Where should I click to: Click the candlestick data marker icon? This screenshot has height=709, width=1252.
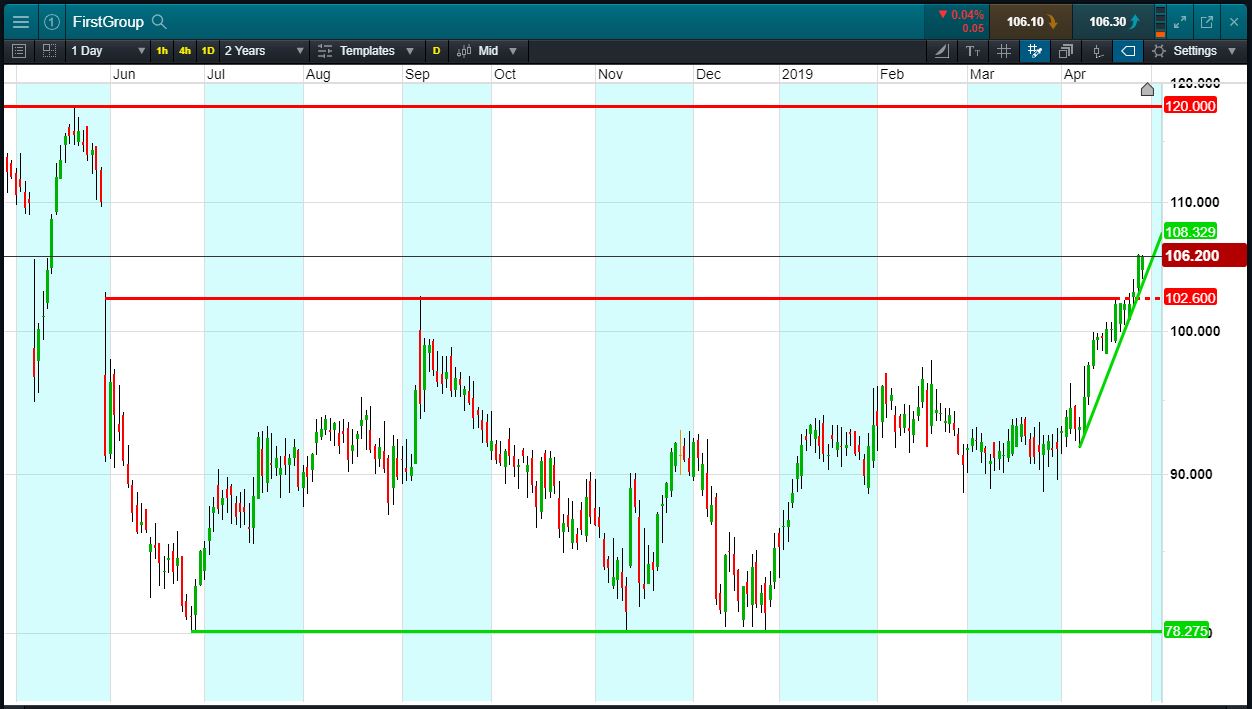[x=1097, y=51]
